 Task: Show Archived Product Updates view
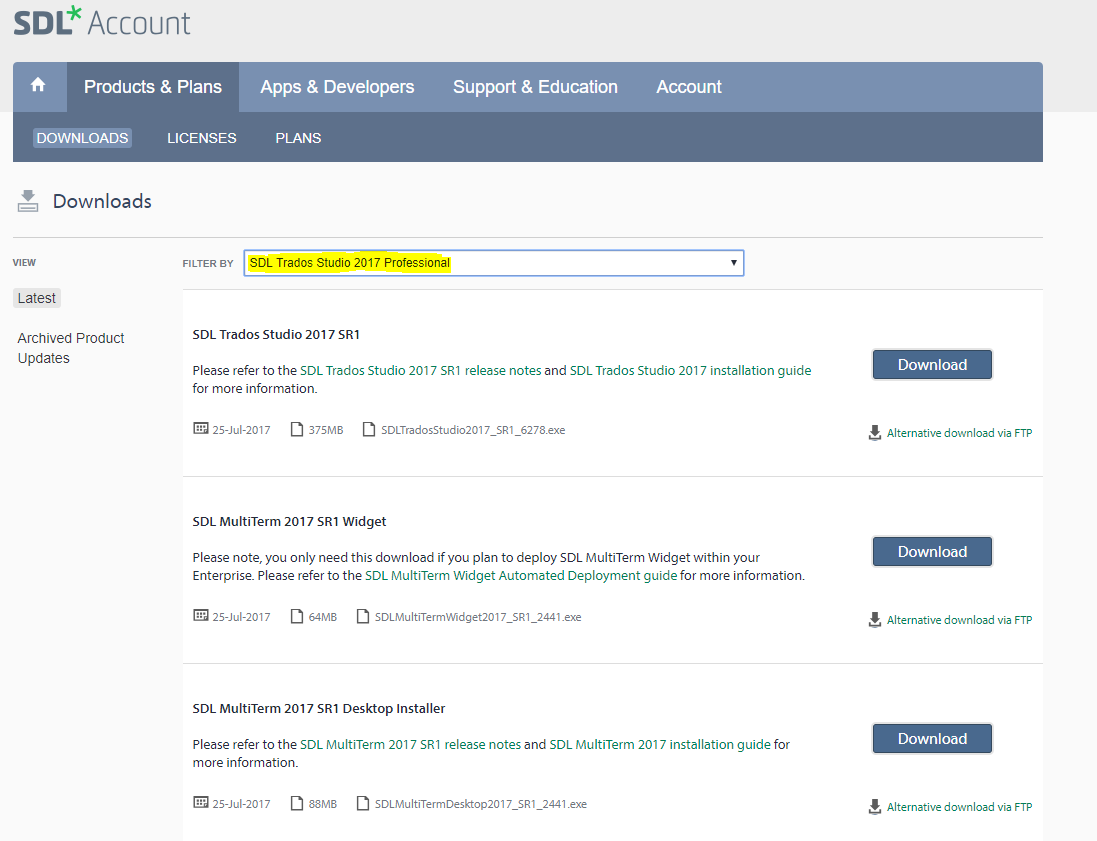click(x=71, y=348)
